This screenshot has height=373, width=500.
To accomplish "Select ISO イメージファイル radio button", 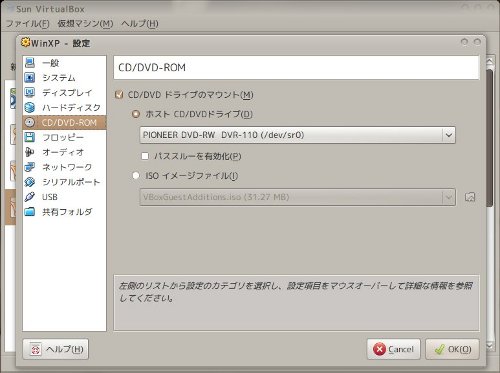I will pyautogui.click(x=136, y=175).
